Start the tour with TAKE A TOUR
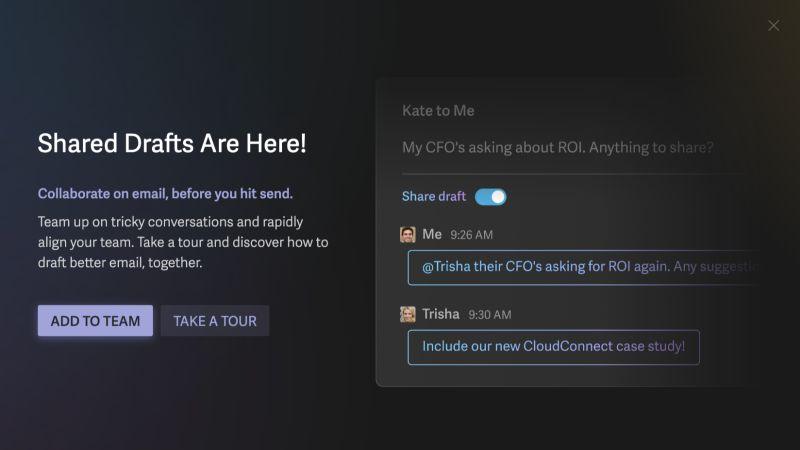The height and width of the screenshot is (450, 800). [x=215, y=321]
